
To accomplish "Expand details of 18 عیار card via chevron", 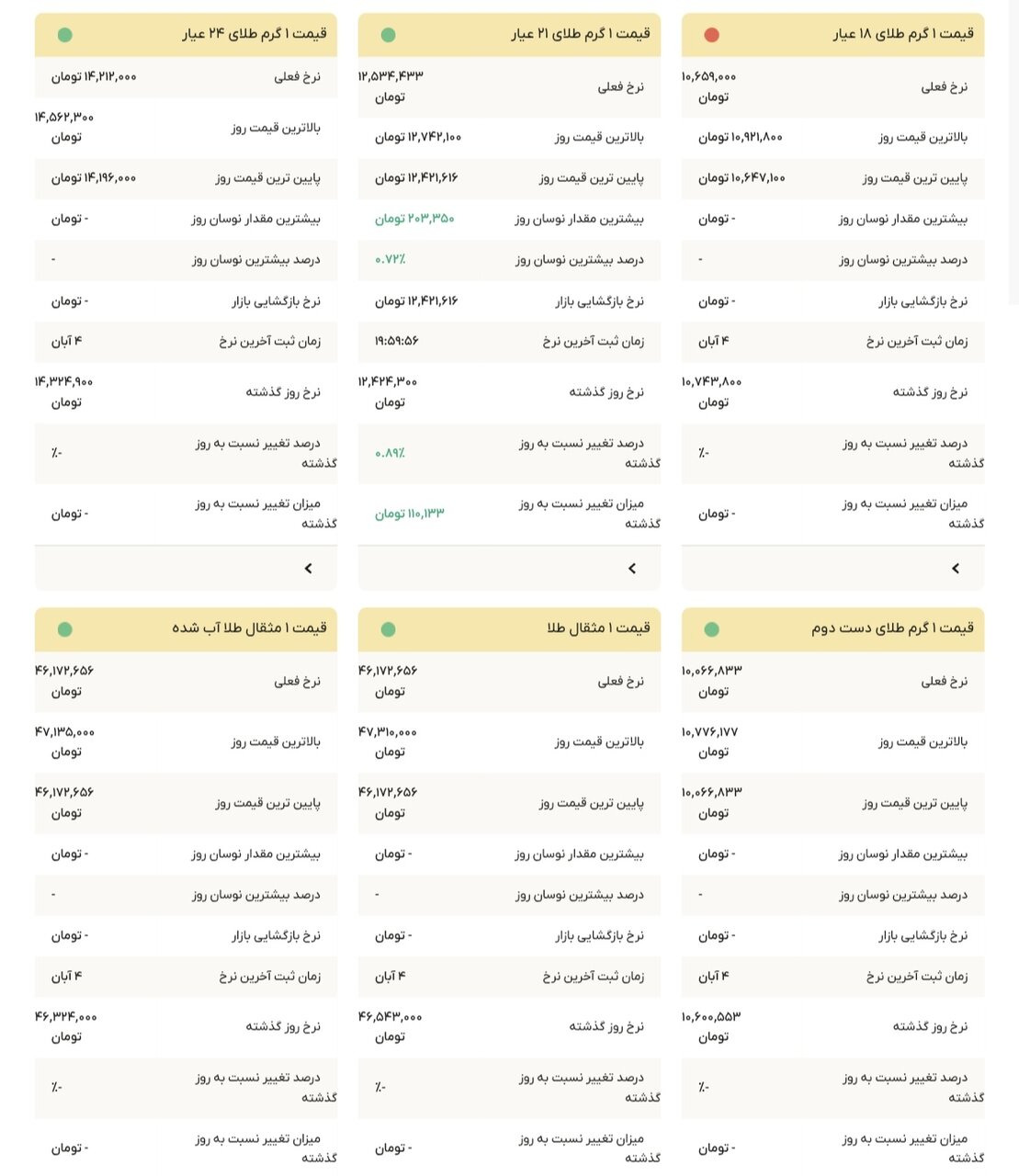I will [x=957, y=568].
